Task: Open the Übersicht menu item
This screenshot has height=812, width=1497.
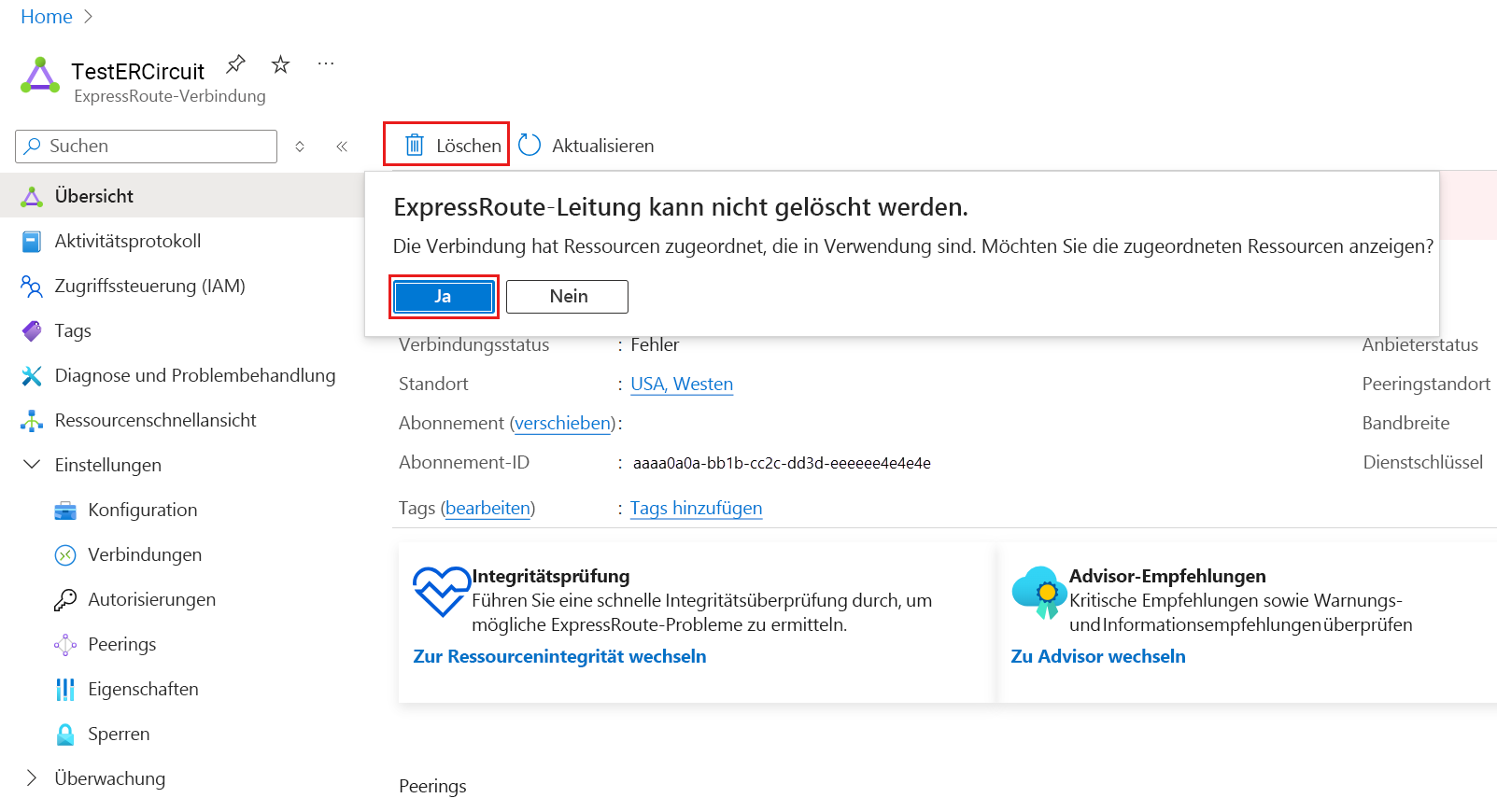Action: 182,196
